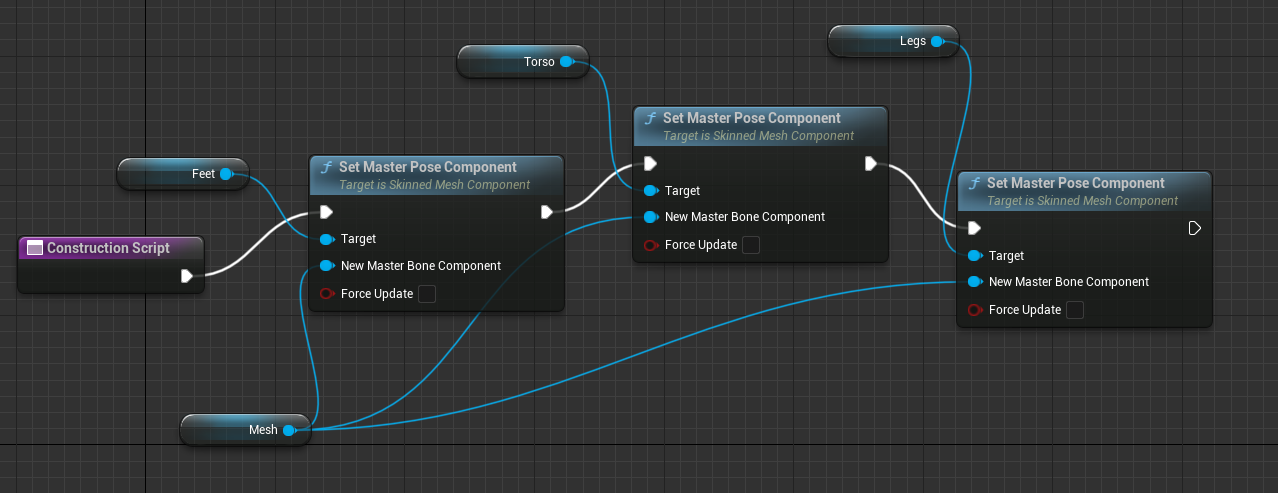Click the output exec pin of the Feet-connected Set Master Pose node
This screenshot has height=493, width=1278.
click(546, 212)
